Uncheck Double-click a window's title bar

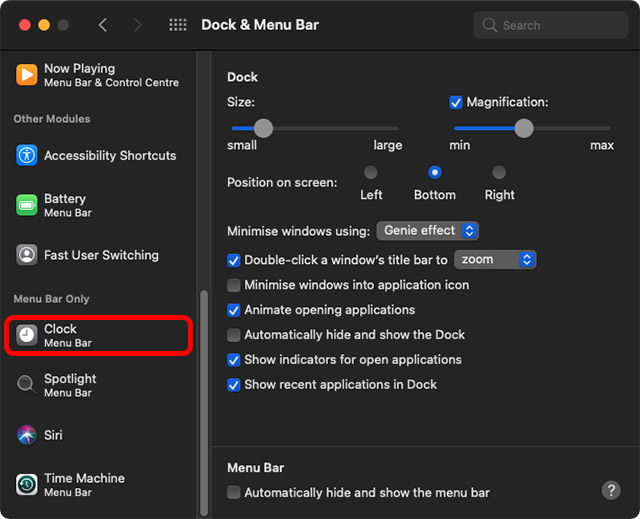[233, 260]
